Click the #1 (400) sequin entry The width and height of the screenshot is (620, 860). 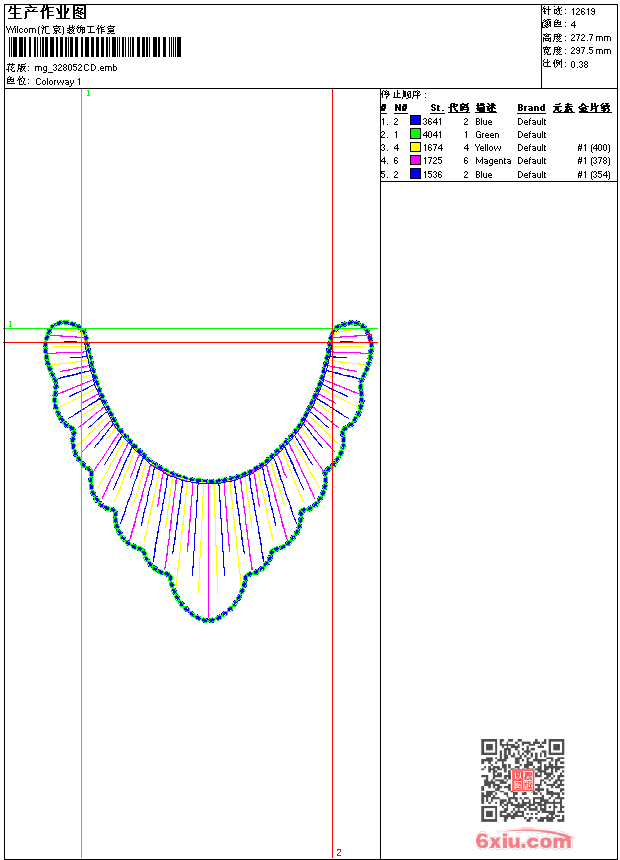coord(594,148)
